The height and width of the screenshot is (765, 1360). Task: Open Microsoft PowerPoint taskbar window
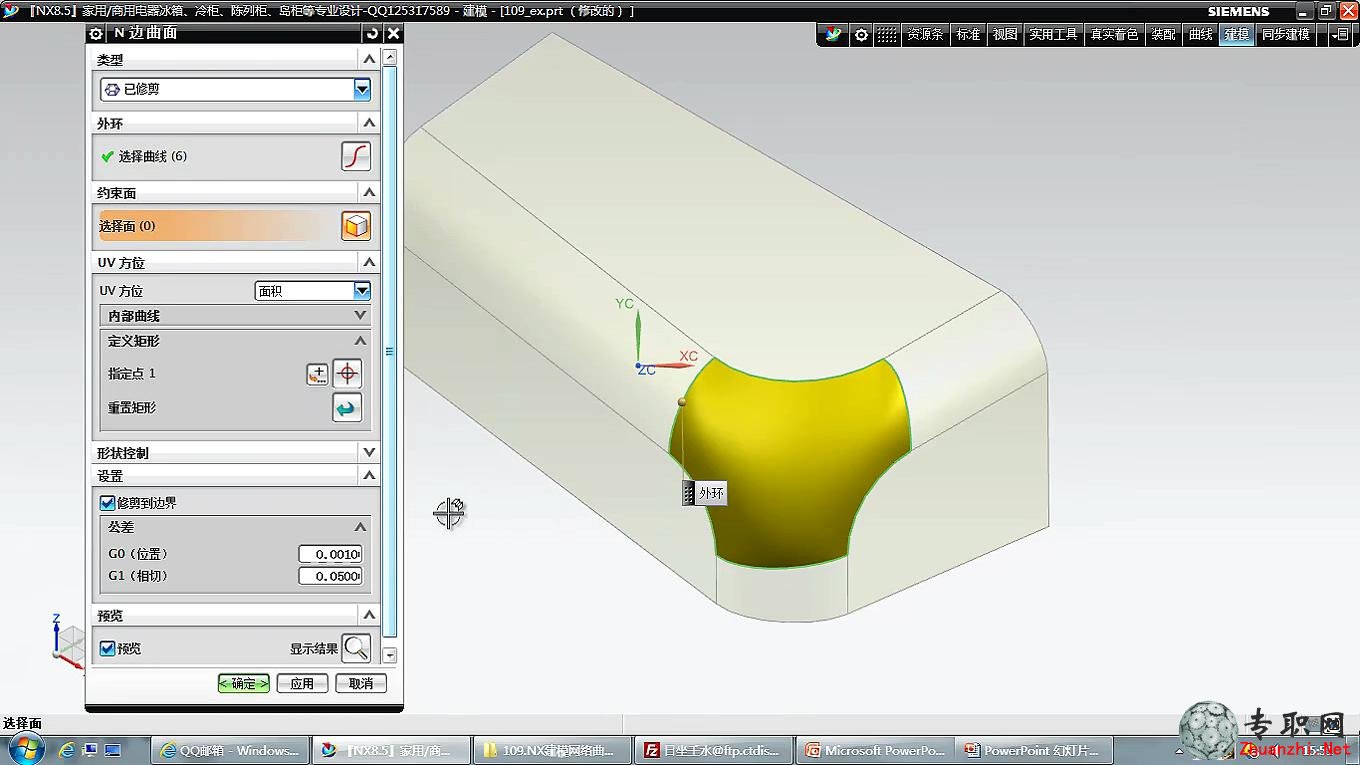point(875,750)
